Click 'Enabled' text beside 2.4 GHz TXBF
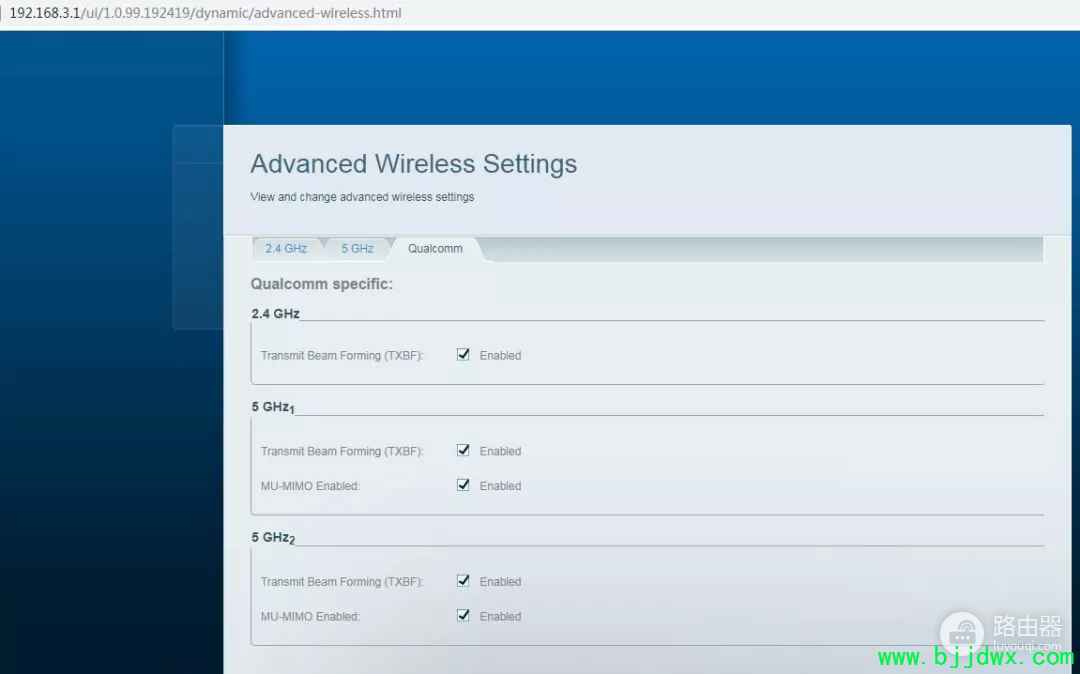This screenshot has width=1080, height=674. (x=500, y=355)
